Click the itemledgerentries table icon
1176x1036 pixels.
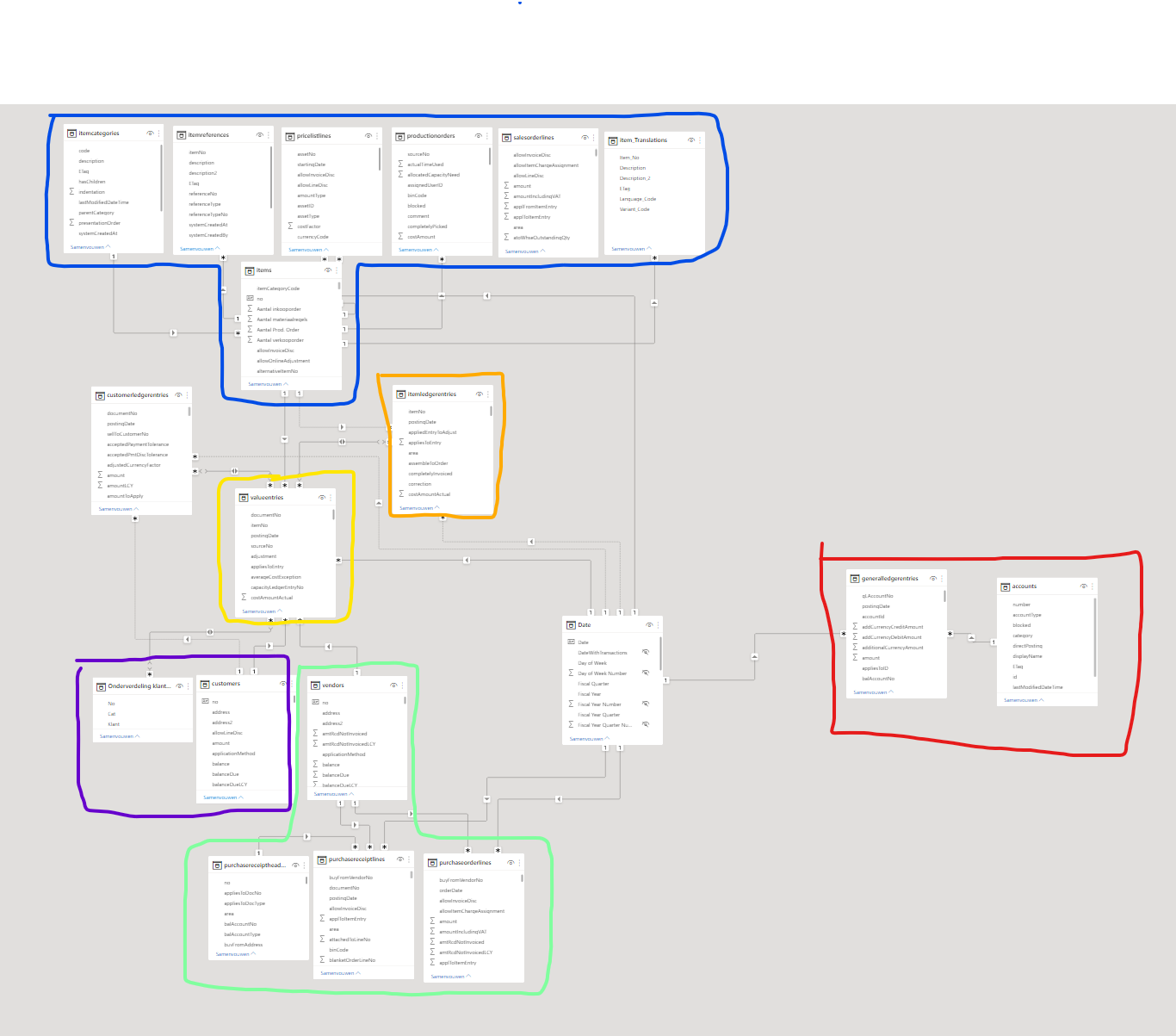(400, 394)
